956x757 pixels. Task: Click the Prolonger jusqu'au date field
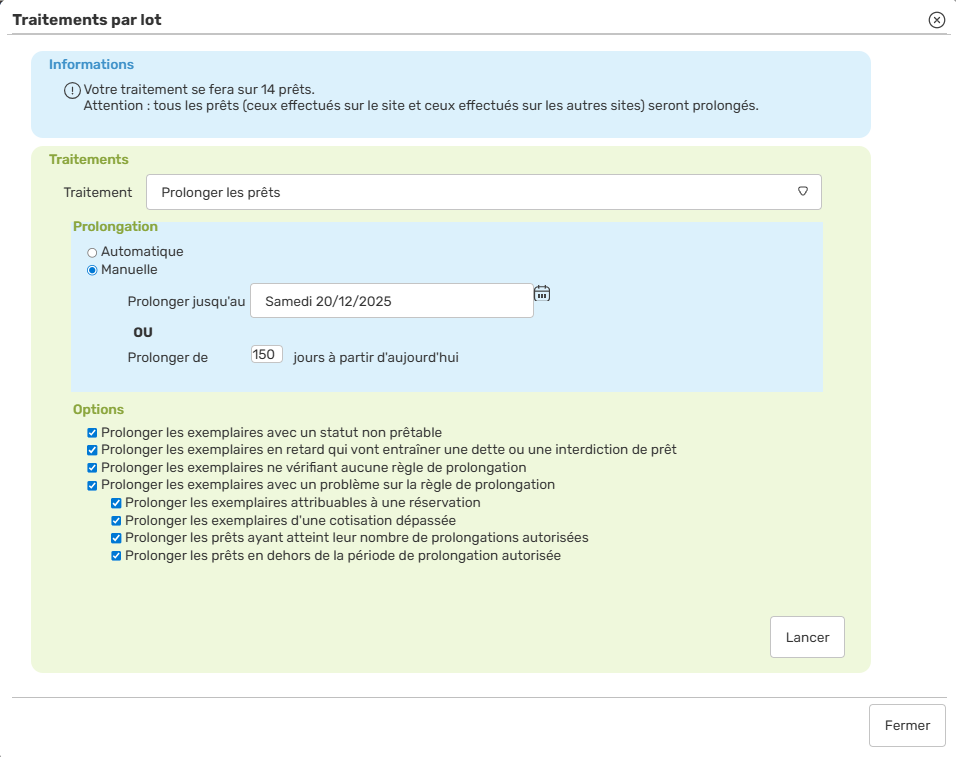pyautogui.click(x=391, y=300)
